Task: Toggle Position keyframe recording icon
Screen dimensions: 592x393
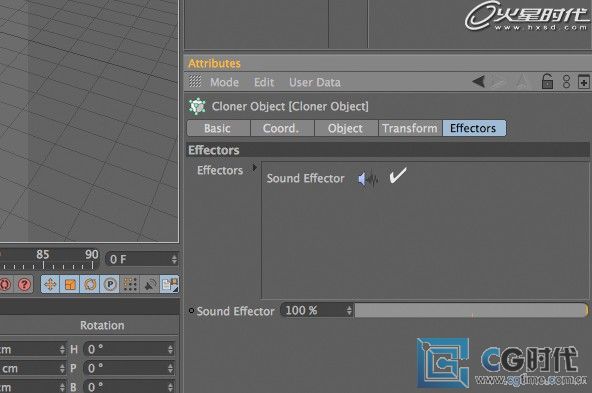Action: pyautogui.click(x=50, y=284)
